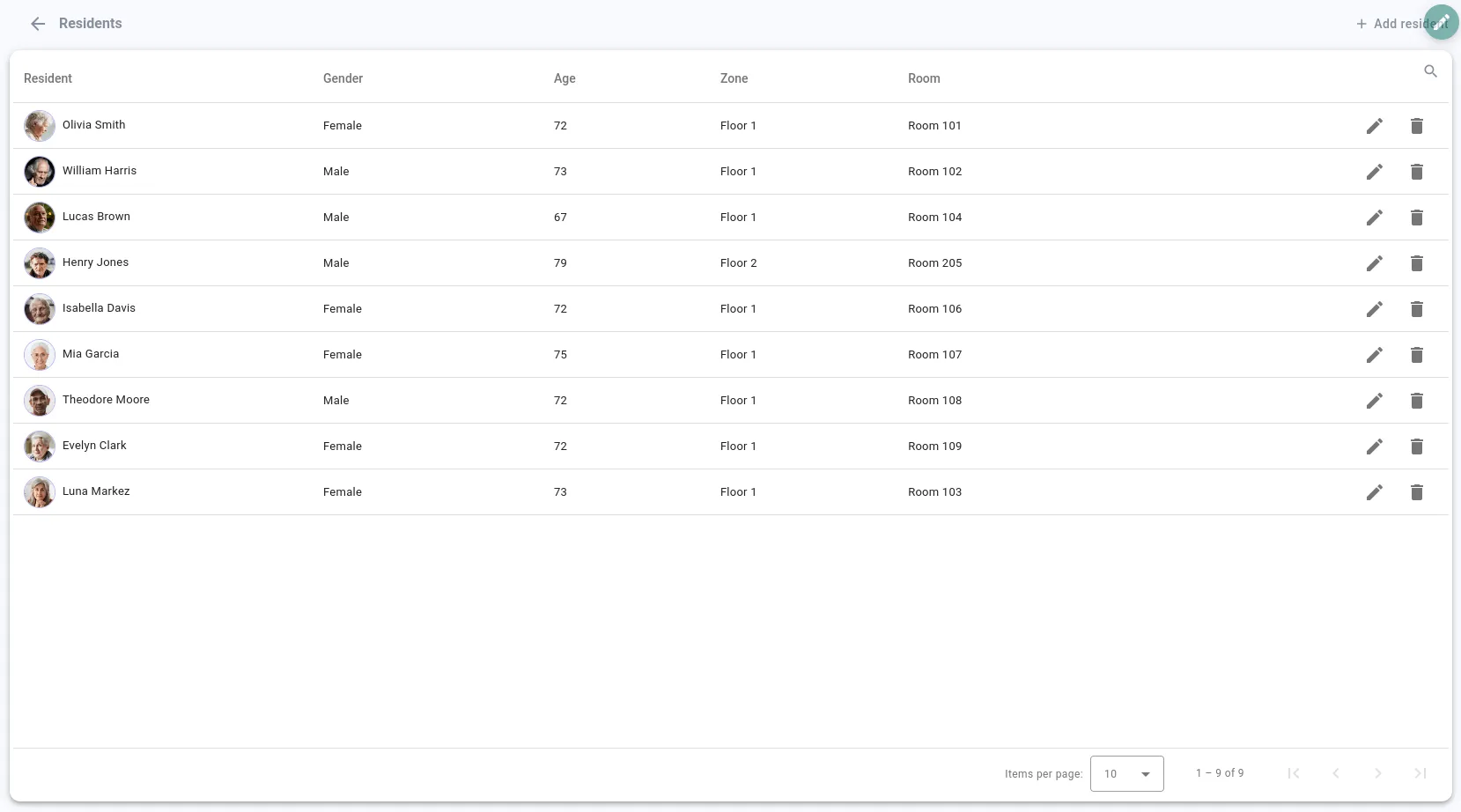This screenshot has height=812, width=1461.
Task: Click pencil icon for Isabella Davis
Action: 1374,309
